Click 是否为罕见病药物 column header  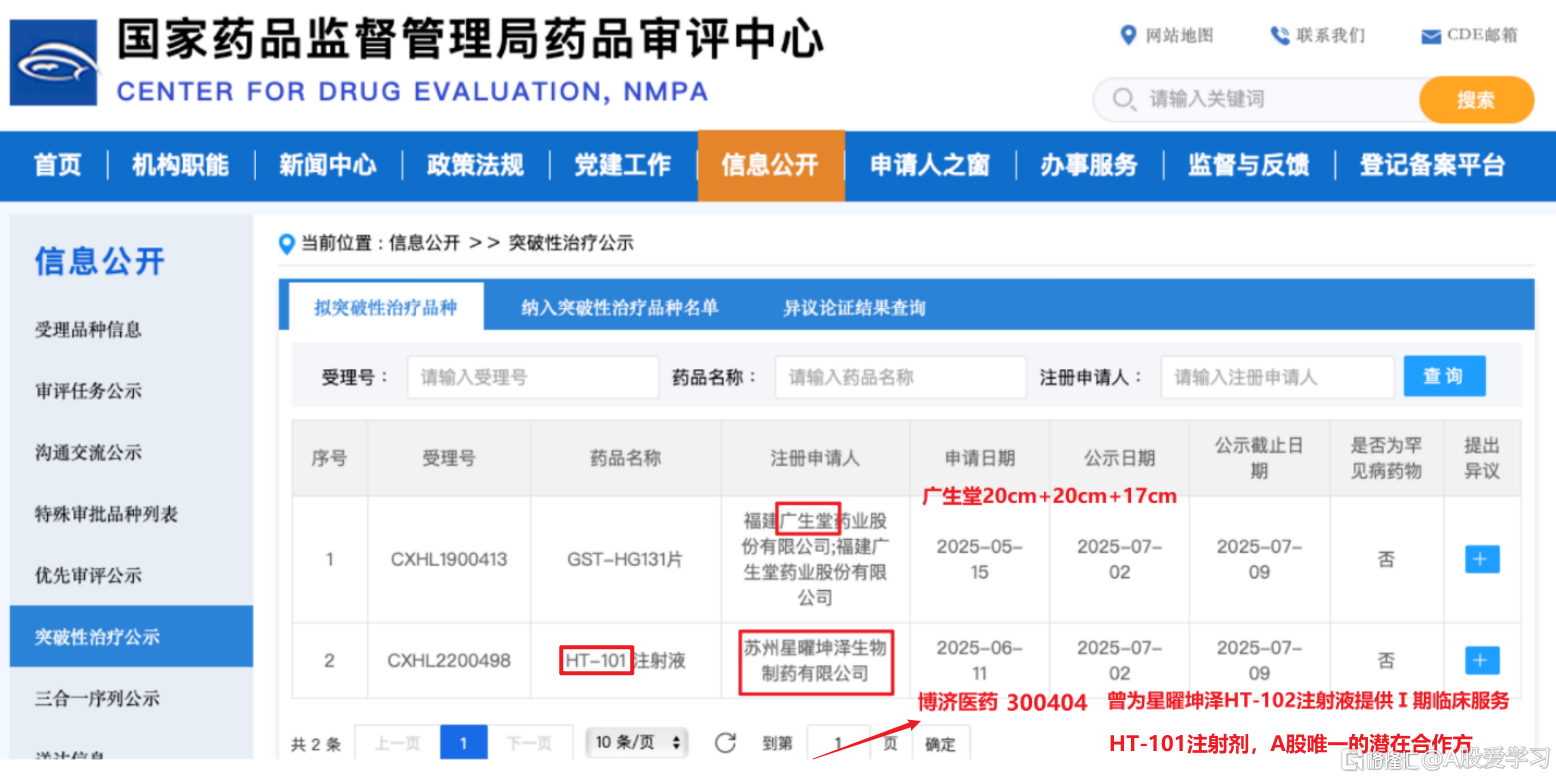[1386, 458]
